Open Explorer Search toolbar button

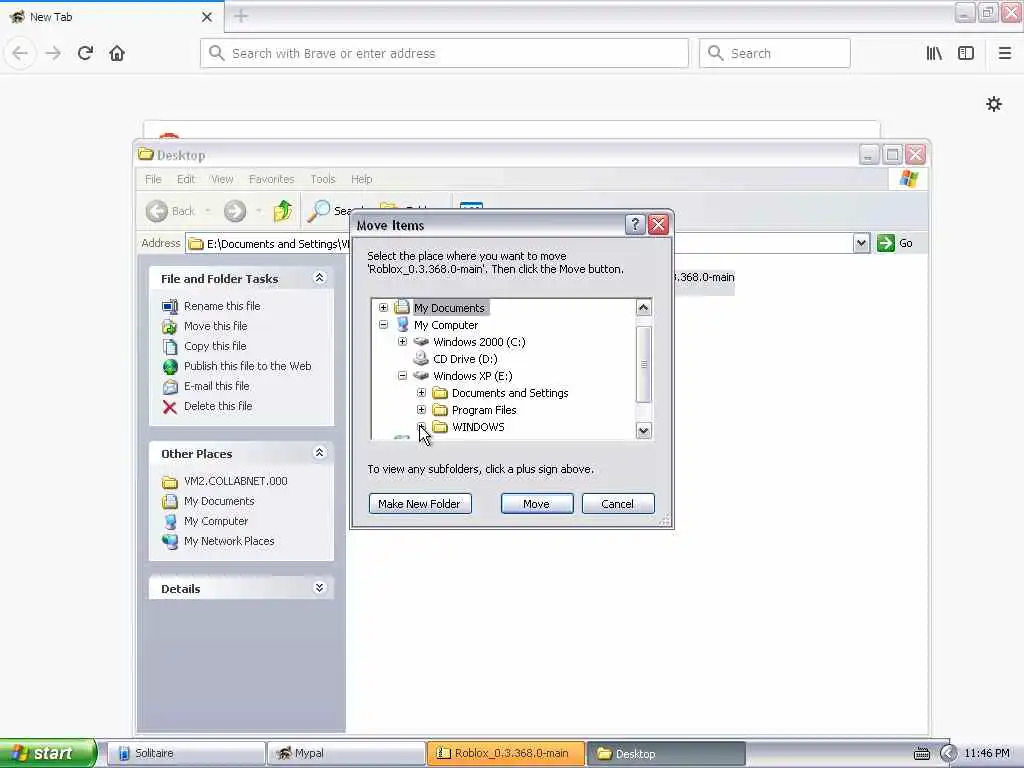point(330,210)
